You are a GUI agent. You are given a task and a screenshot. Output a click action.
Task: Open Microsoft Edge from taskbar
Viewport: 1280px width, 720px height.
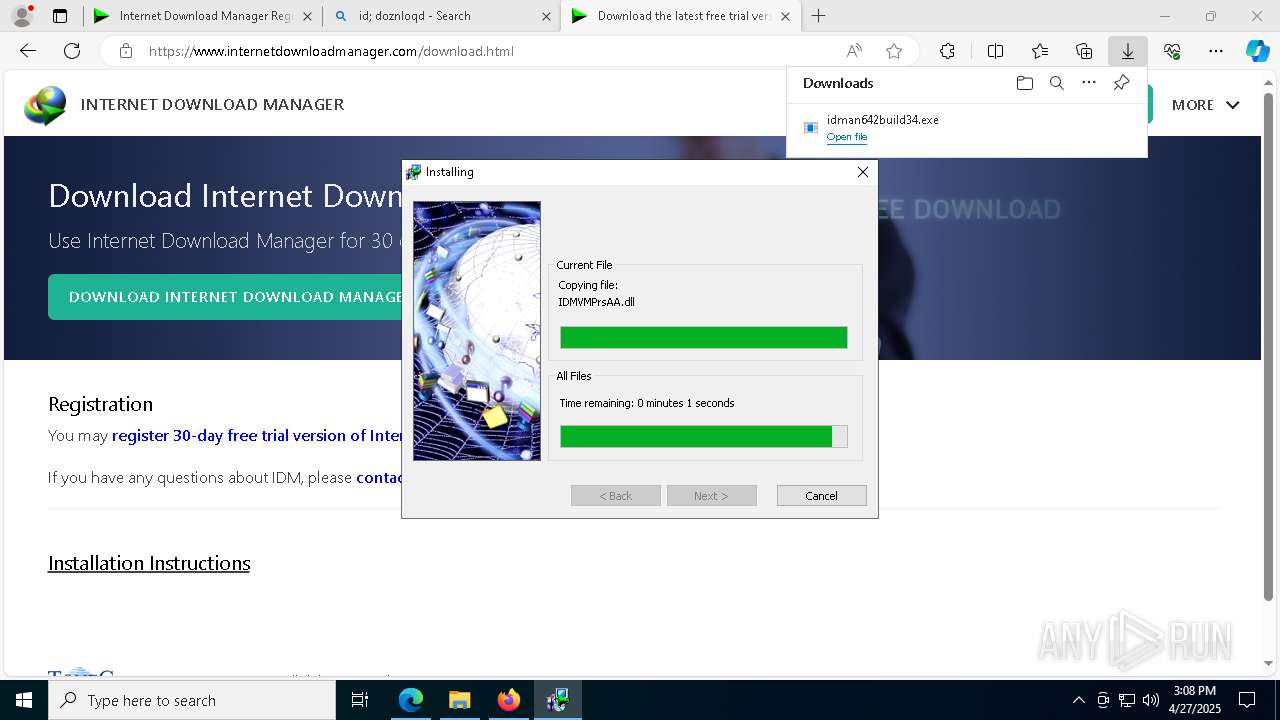point(411,700)
